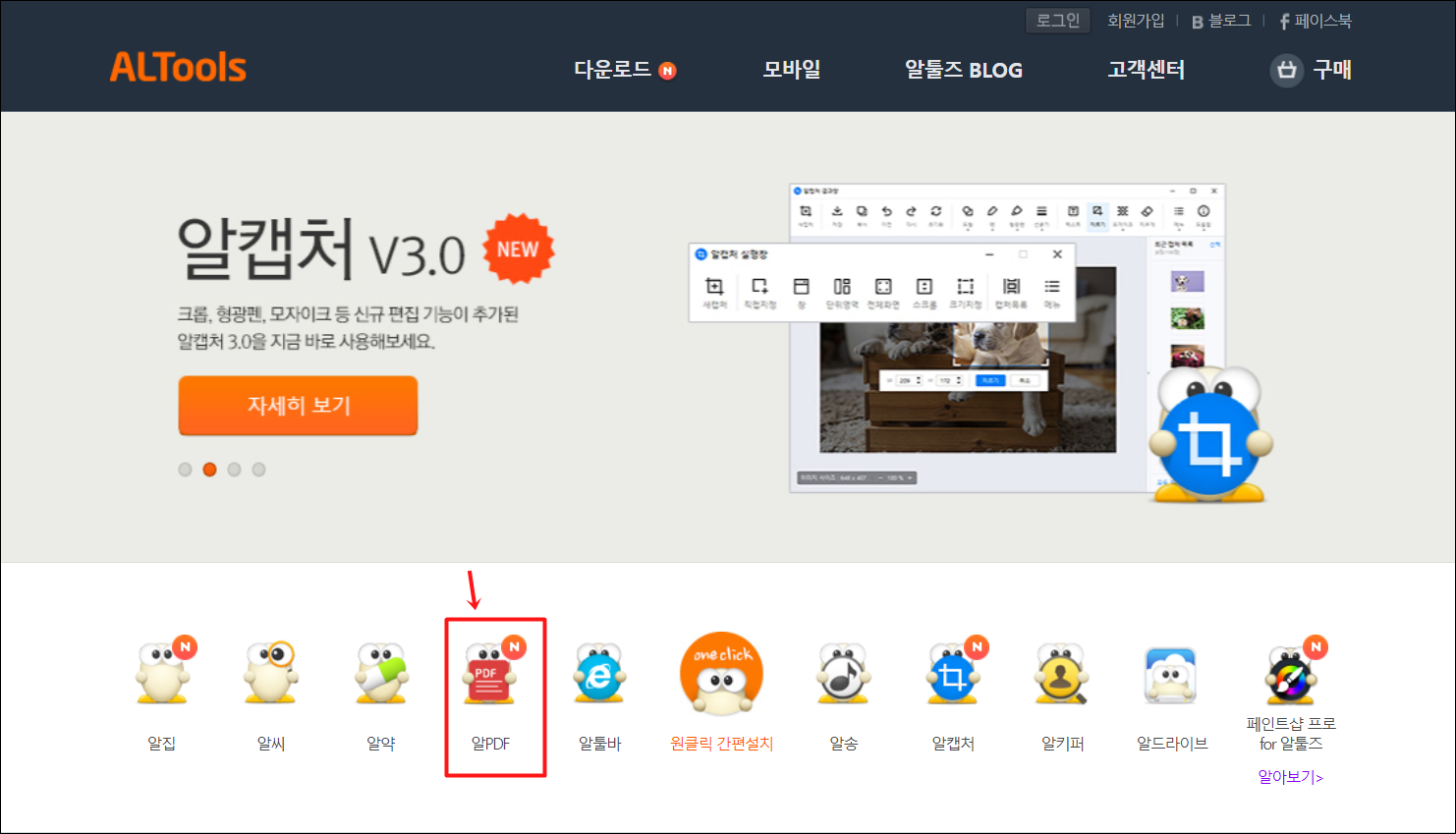Image resolution: width=1456 pixels, height=834 pixels.
Task: Open the 알툴바 product icon
Action: coord(600,673)
